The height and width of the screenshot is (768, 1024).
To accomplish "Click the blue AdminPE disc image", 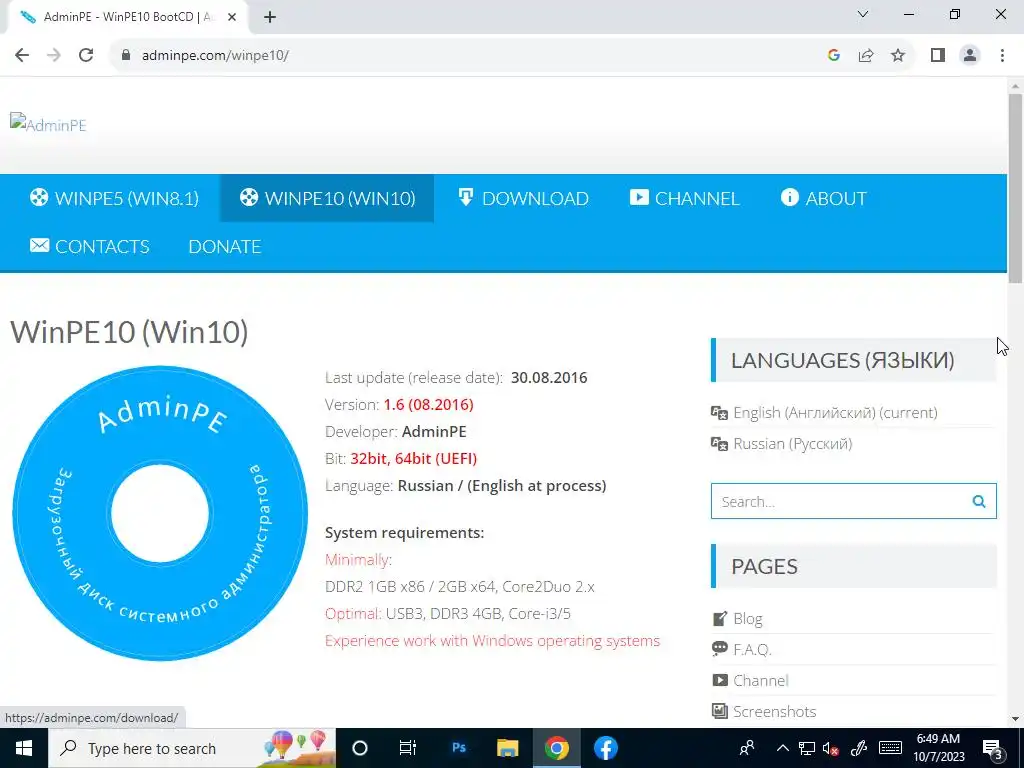I will pos(160,513).
